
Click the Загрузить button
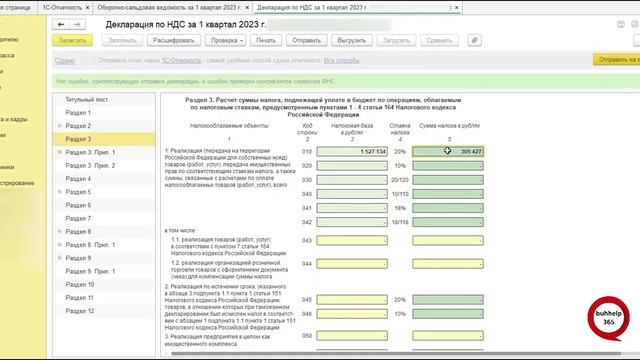click(396, 40)
